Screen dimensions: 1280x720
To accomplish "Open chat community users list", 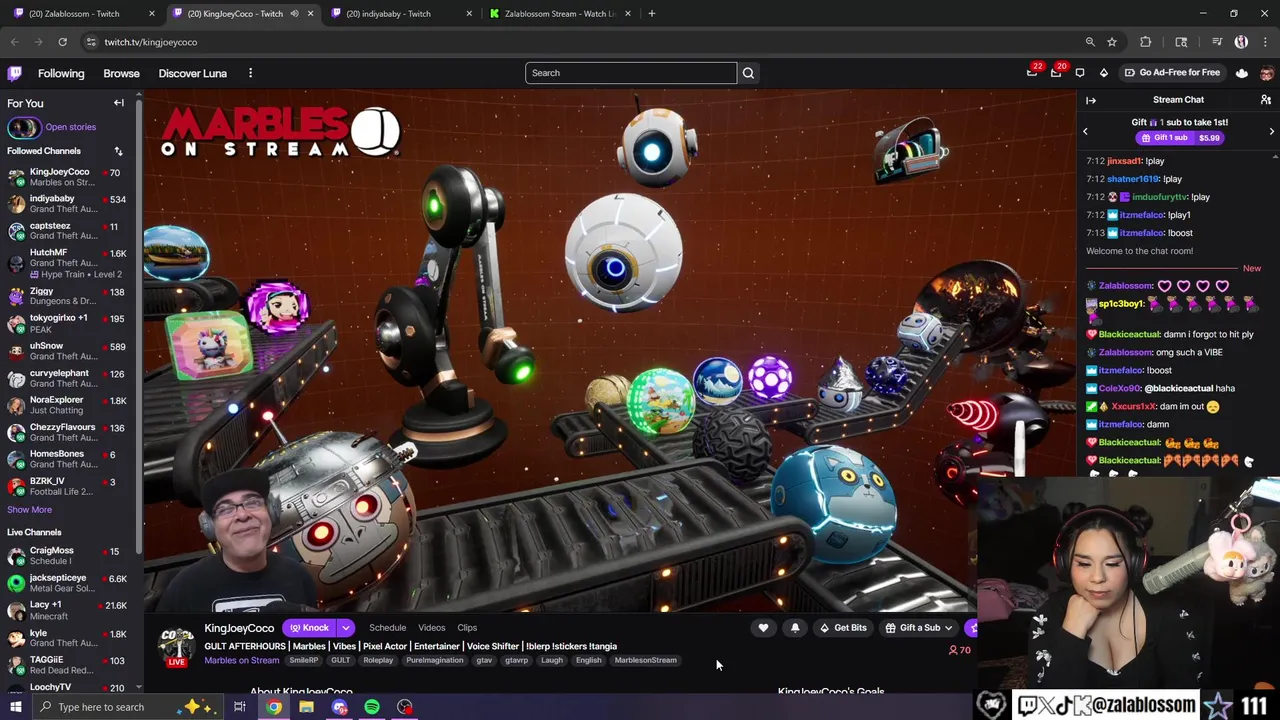I will tap(1266, 100).
